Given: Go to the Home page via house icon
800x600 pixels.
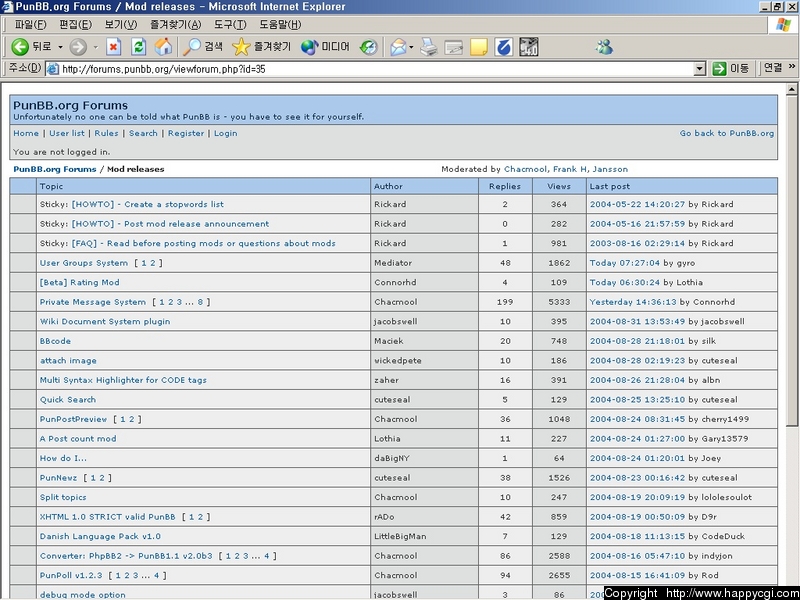Looking at the screenshot, I should [x=164, y=47].
